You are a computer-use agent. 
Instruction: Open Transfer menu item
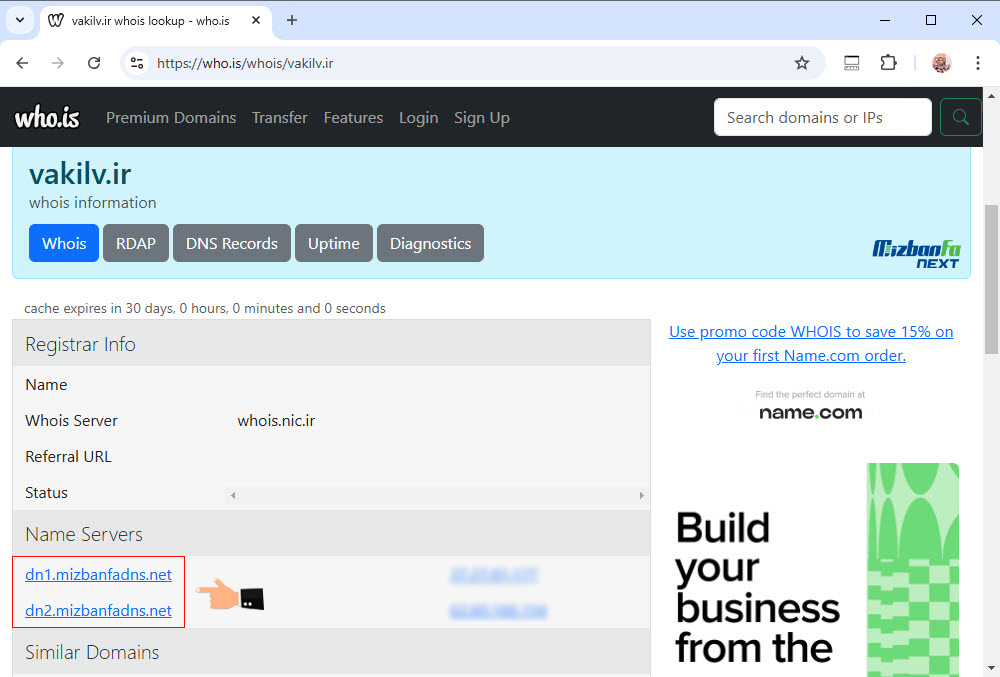click(279, 118)
